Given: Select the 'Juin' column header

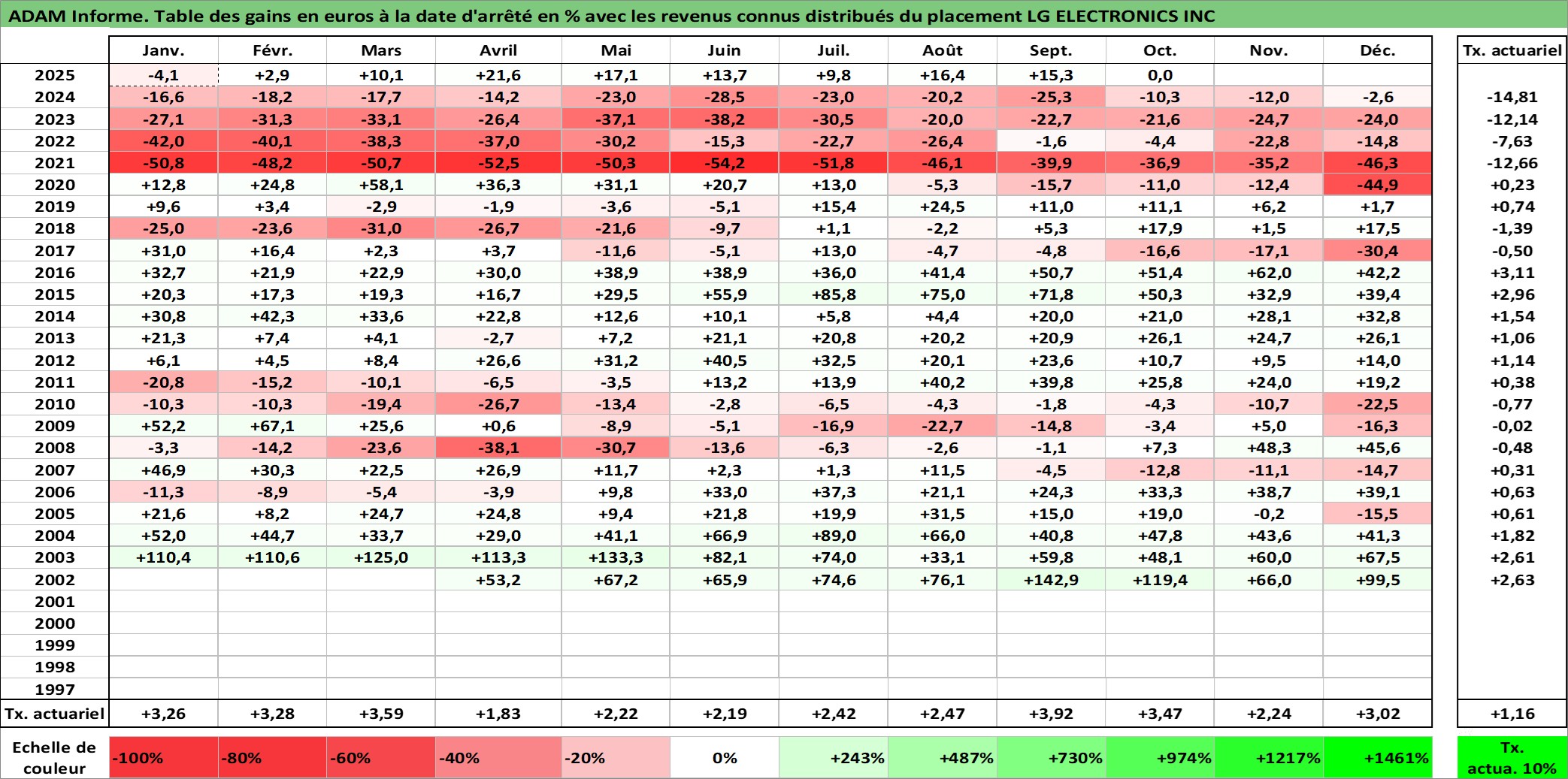Looking at the screenshot, I should click(x=725, y=50).
